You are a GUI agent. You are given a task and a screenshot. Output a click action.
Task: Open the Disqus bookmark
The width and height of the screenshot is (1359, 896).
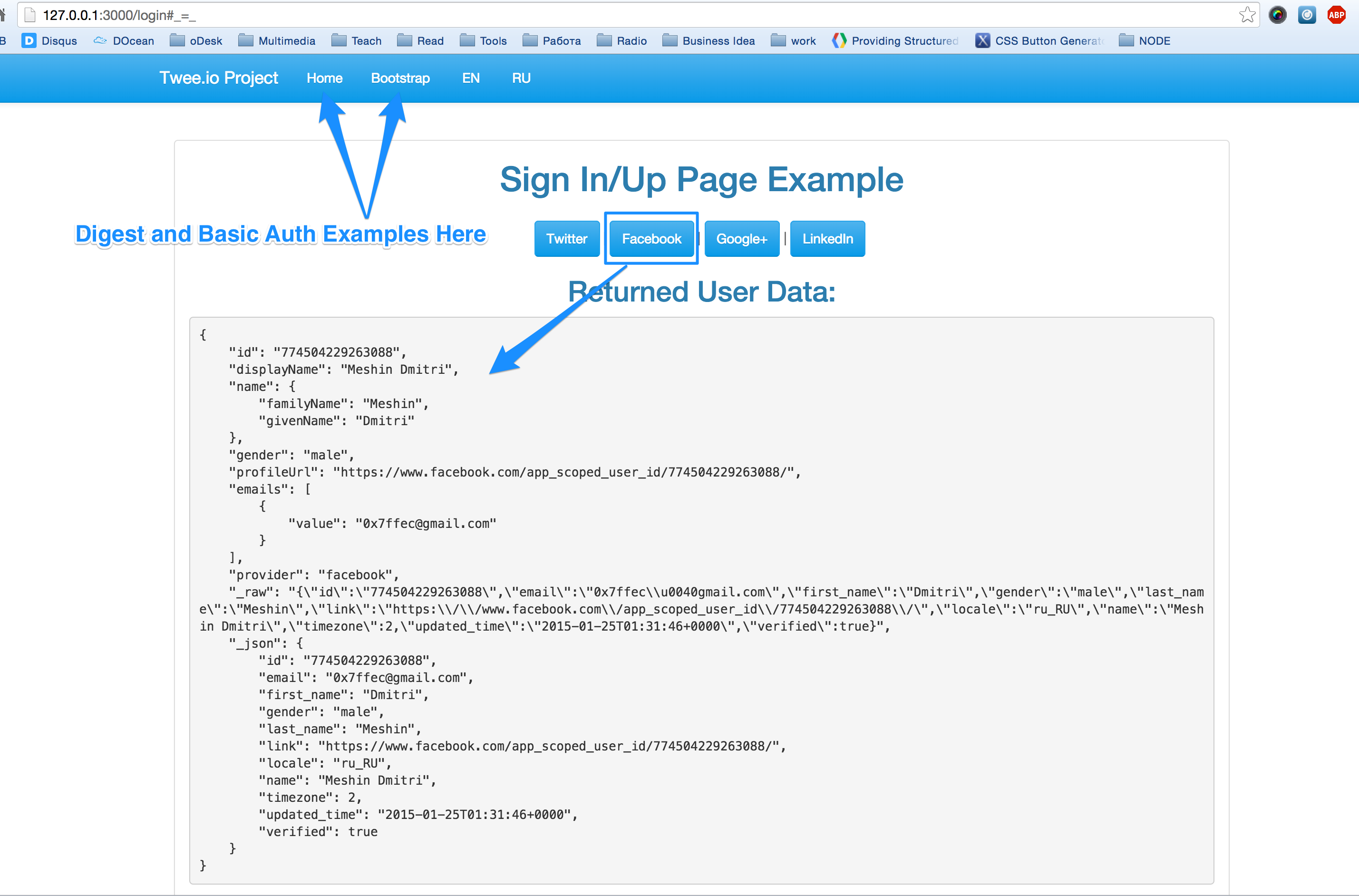pos(50,40)
